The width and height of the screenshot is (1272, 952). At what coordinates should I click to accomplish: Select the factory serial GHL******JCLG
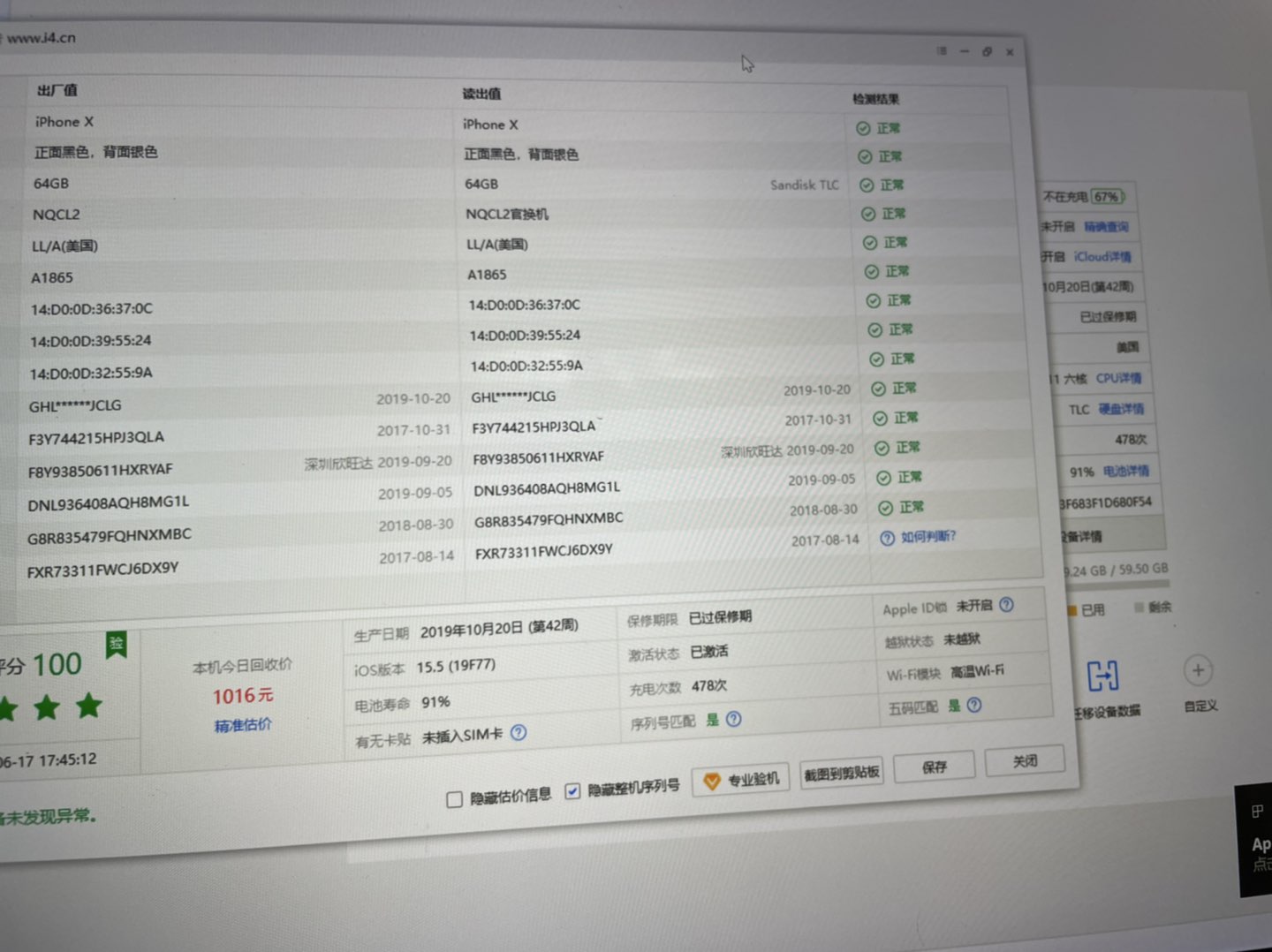click(x=75, y=406)
